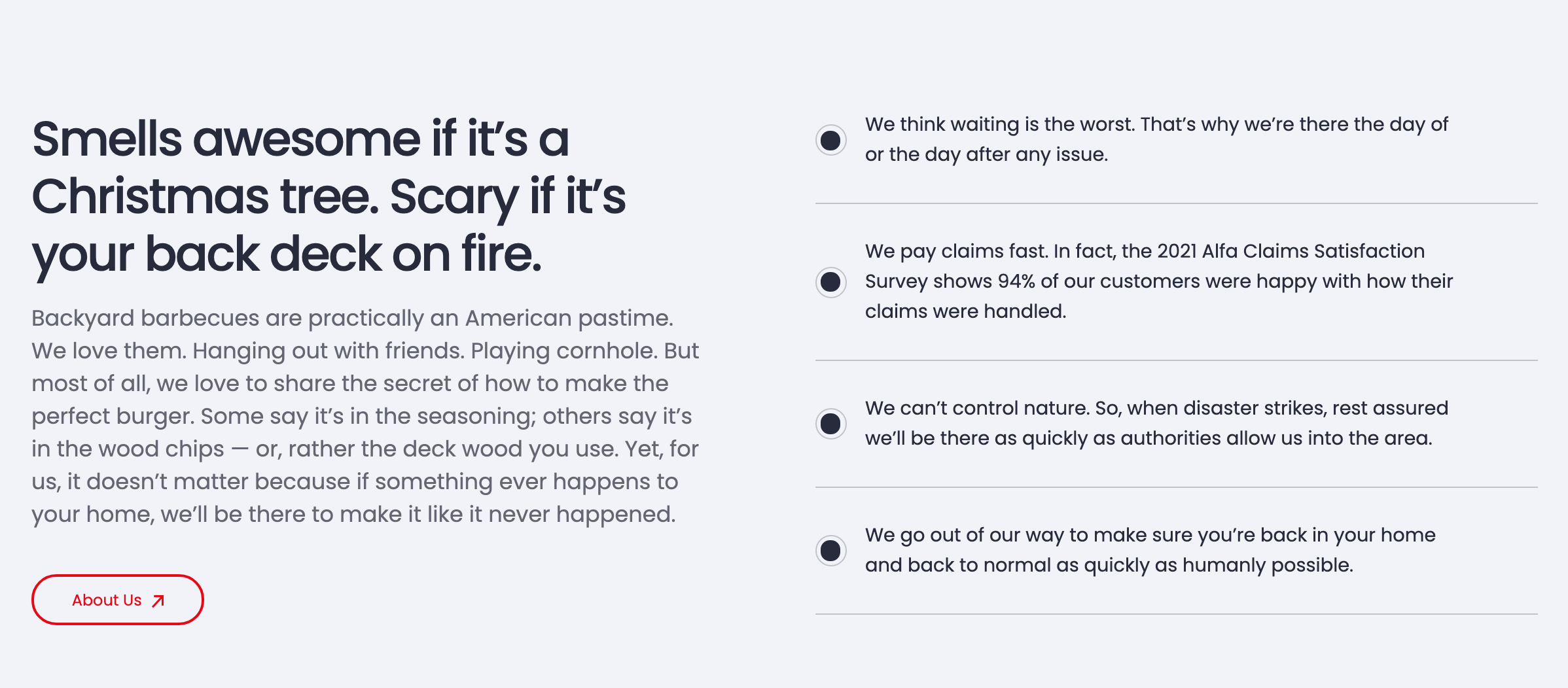This screenshot has width=1568, height=688.
Task: Click the divider line below the waiting item
Action: (x=1176, y=203)
